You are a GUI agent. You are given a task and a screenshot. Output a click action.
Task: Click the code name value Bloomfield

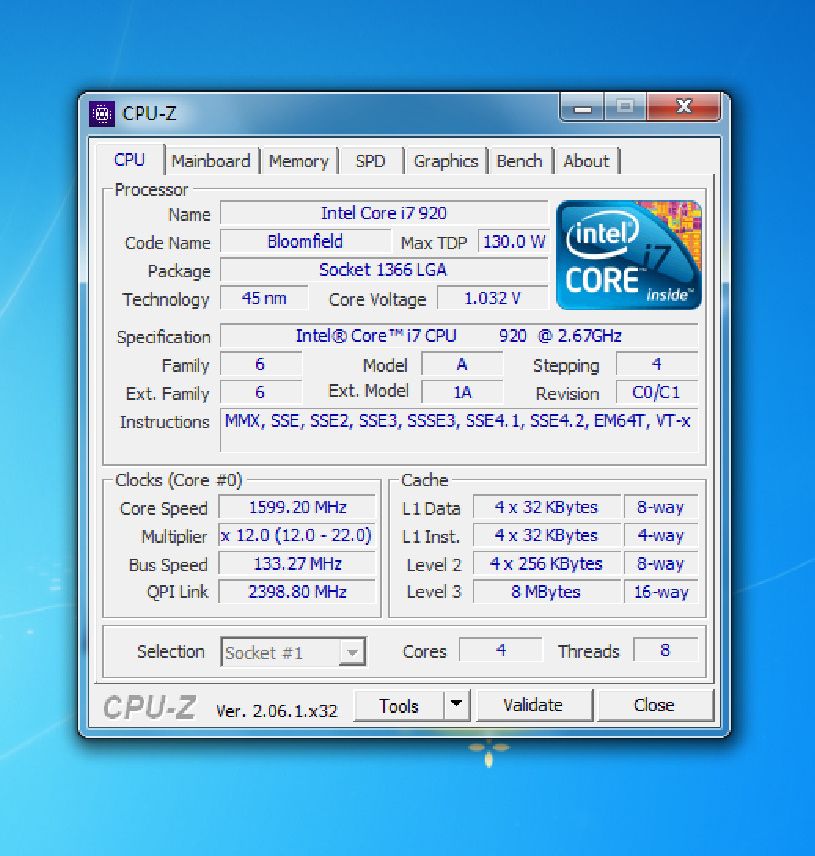click(305, 241)
